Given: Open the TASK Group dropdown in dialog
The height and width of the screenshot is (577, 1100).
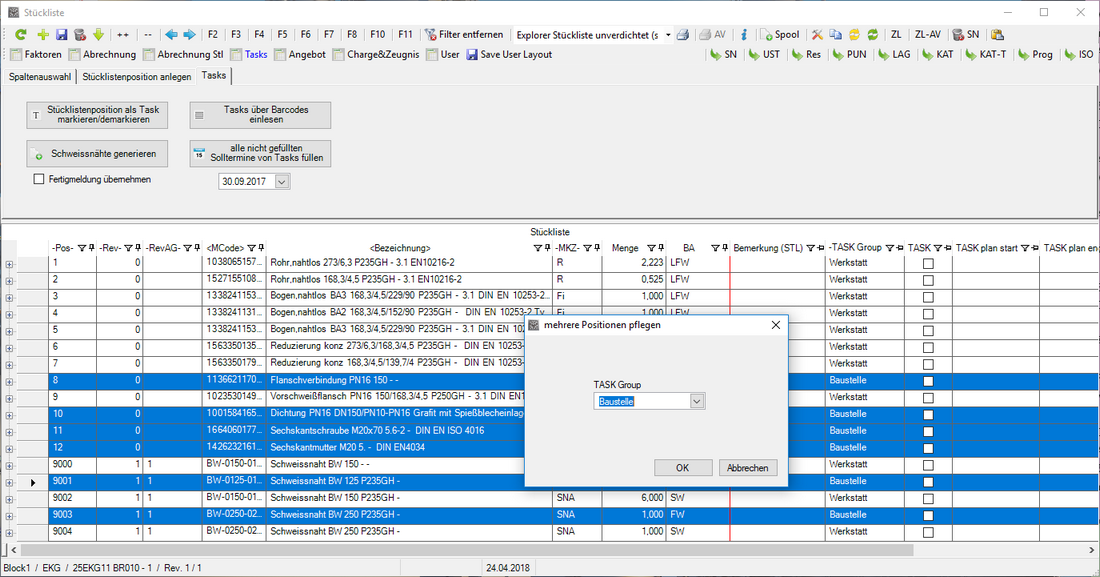Looking at the screenshot, I should tap(697, 401).
